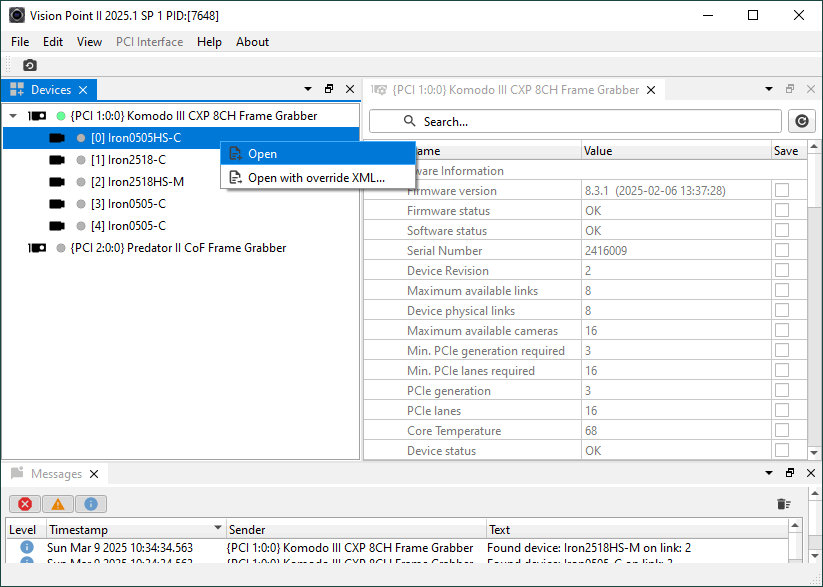The height and width of the screenshot is (587, 823).
Task: Click the Predator II CoF grabber icon
Action: [37, 248]
